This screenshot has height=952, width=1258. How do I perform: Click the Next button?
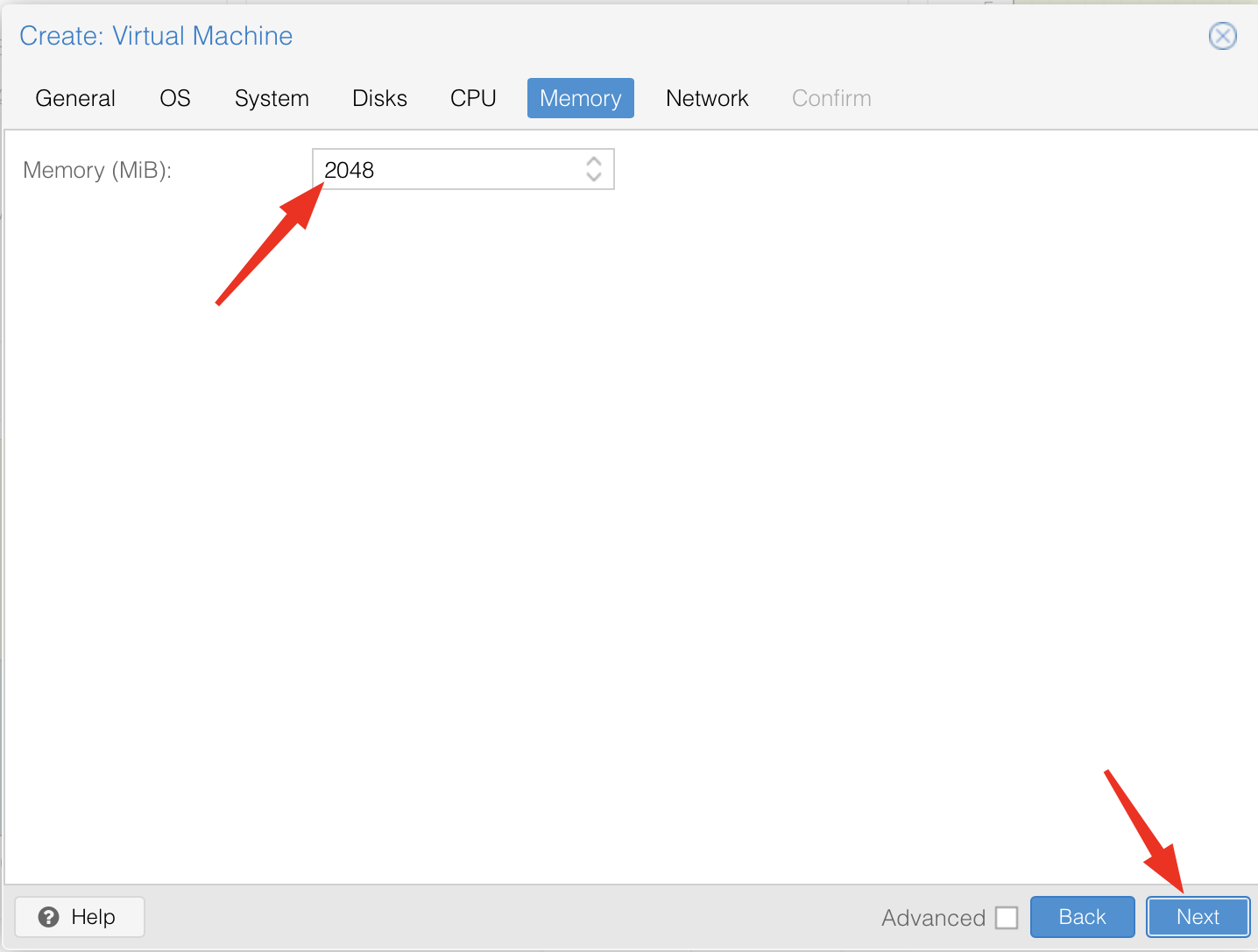point(1198,917)
